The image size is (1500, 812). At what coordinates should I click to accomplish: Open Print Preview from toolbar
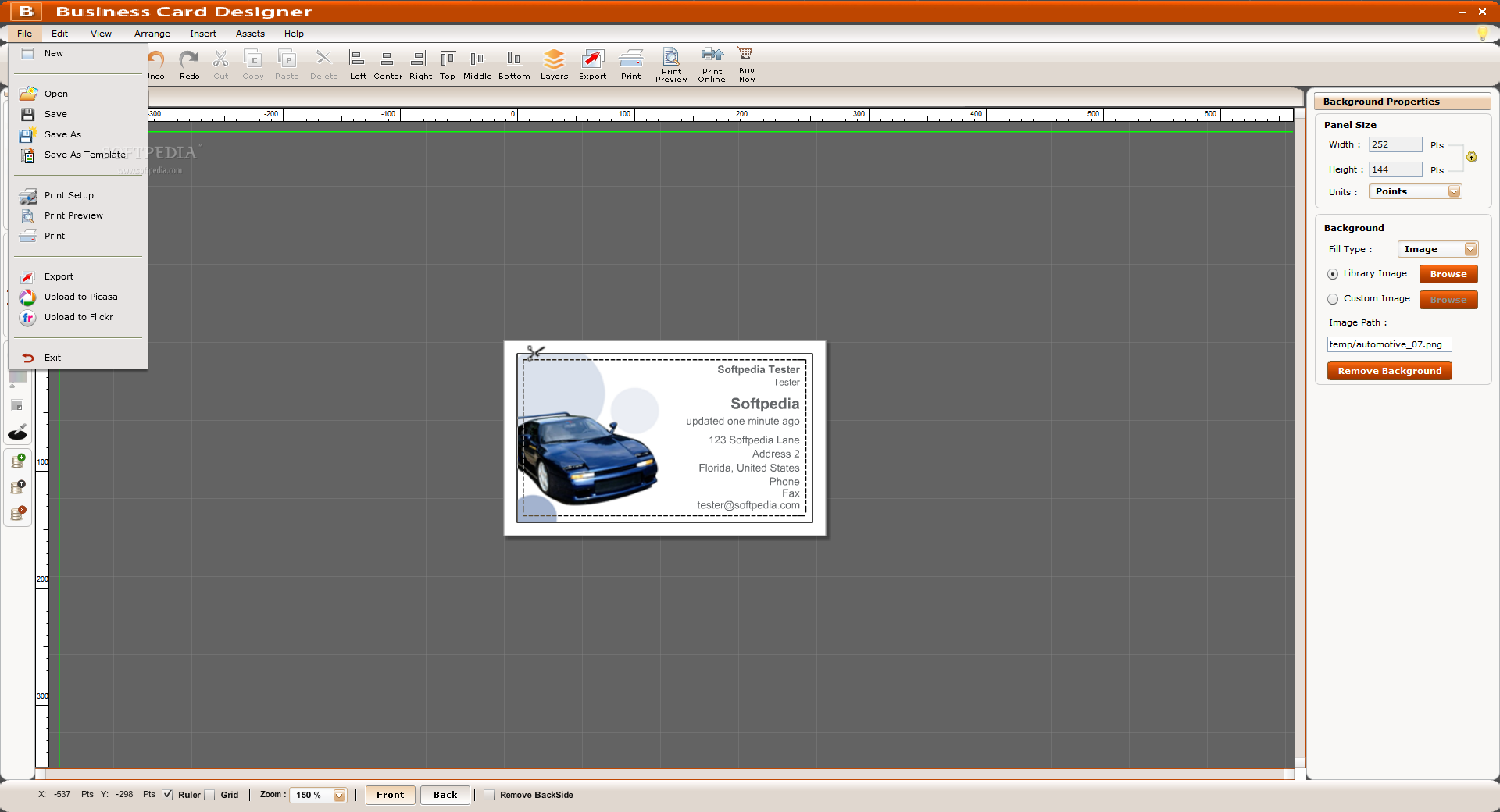pyautogui.click(x=671, y=65)
